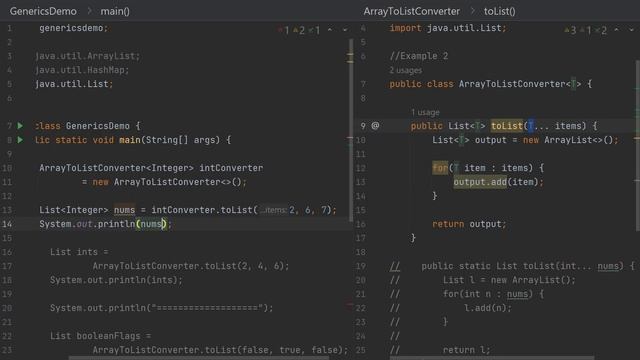
Task: Click the @ gutter icon beside toList
Action: [x=375, y=126]
